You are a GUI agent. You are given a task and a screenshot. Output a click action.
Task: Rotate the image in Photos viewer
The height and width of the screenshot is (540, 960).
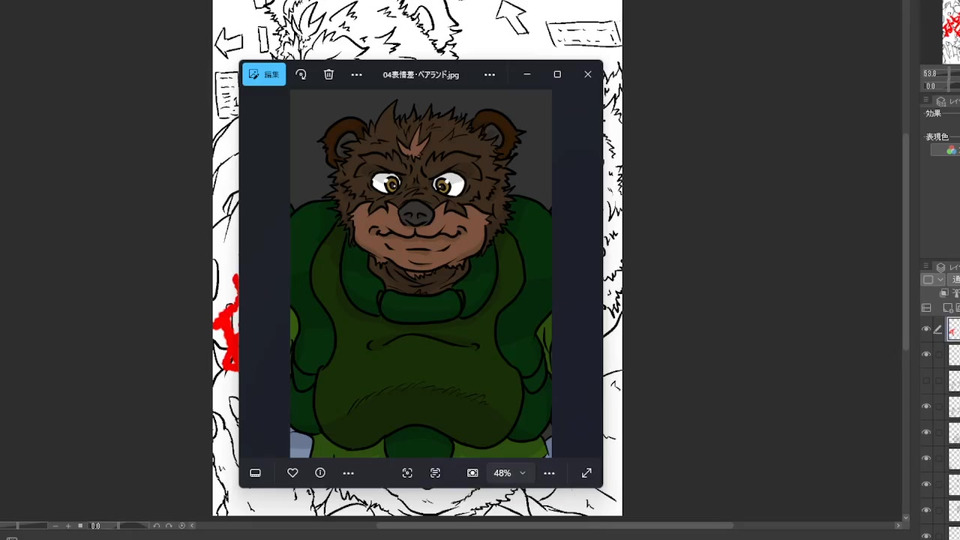tap(301, 75)
